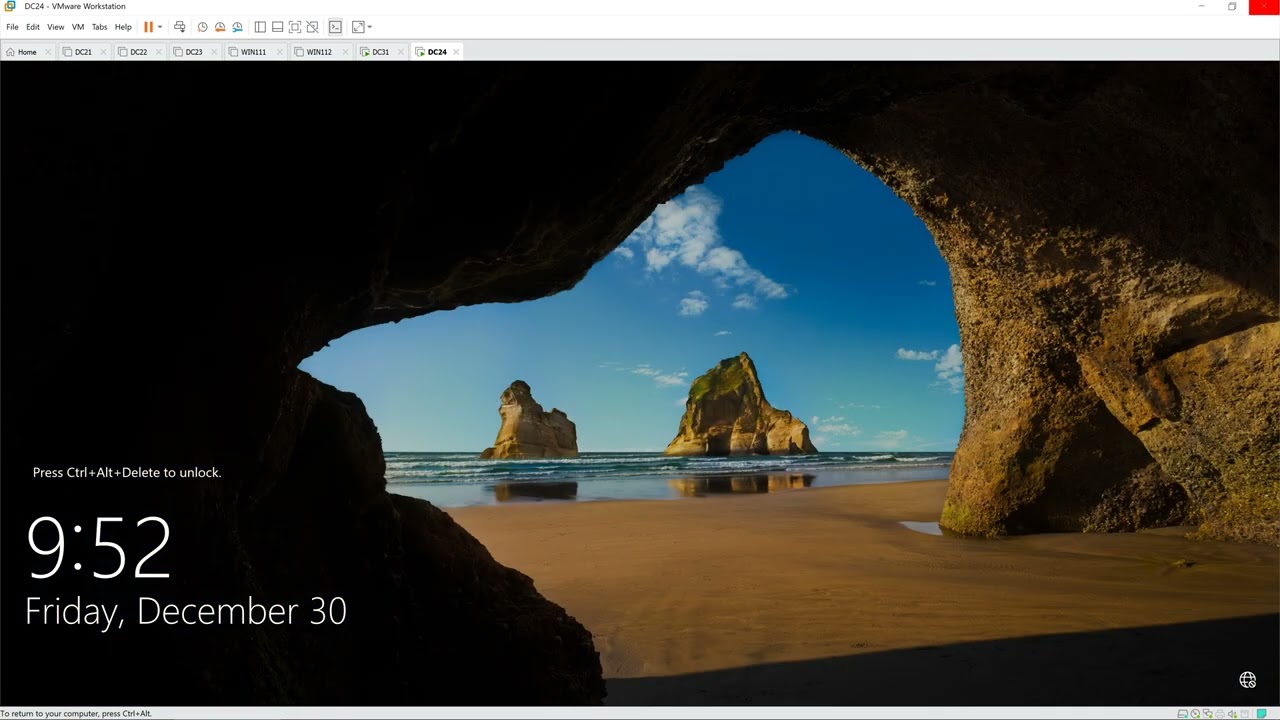1280x720 pixels.
Task: Open the power options dropdown arrow
Action: point(160,27)
